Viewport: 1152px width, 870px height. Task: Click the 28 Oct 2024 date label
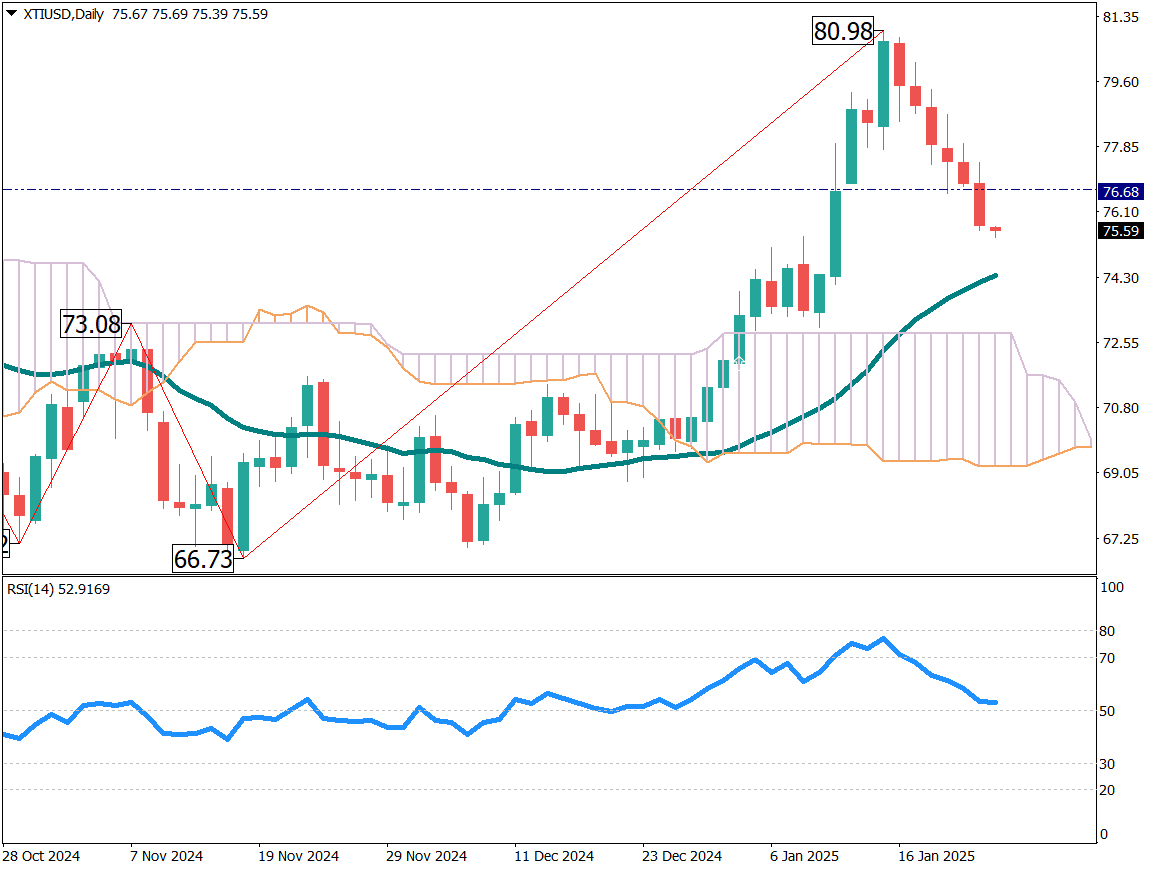(41, 856)
